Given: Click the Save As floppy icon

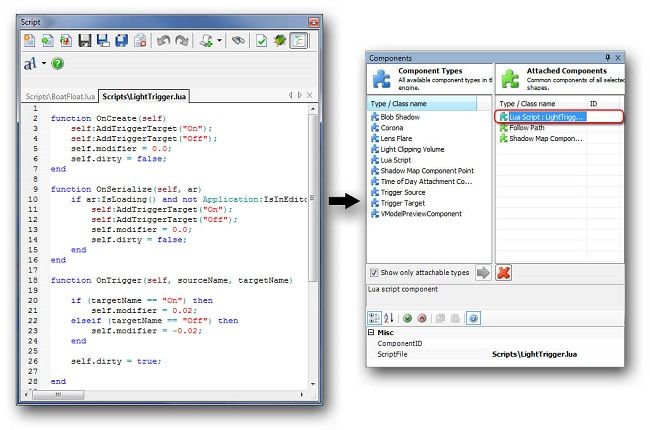Looking at the screenshot, I should point(103,41).
